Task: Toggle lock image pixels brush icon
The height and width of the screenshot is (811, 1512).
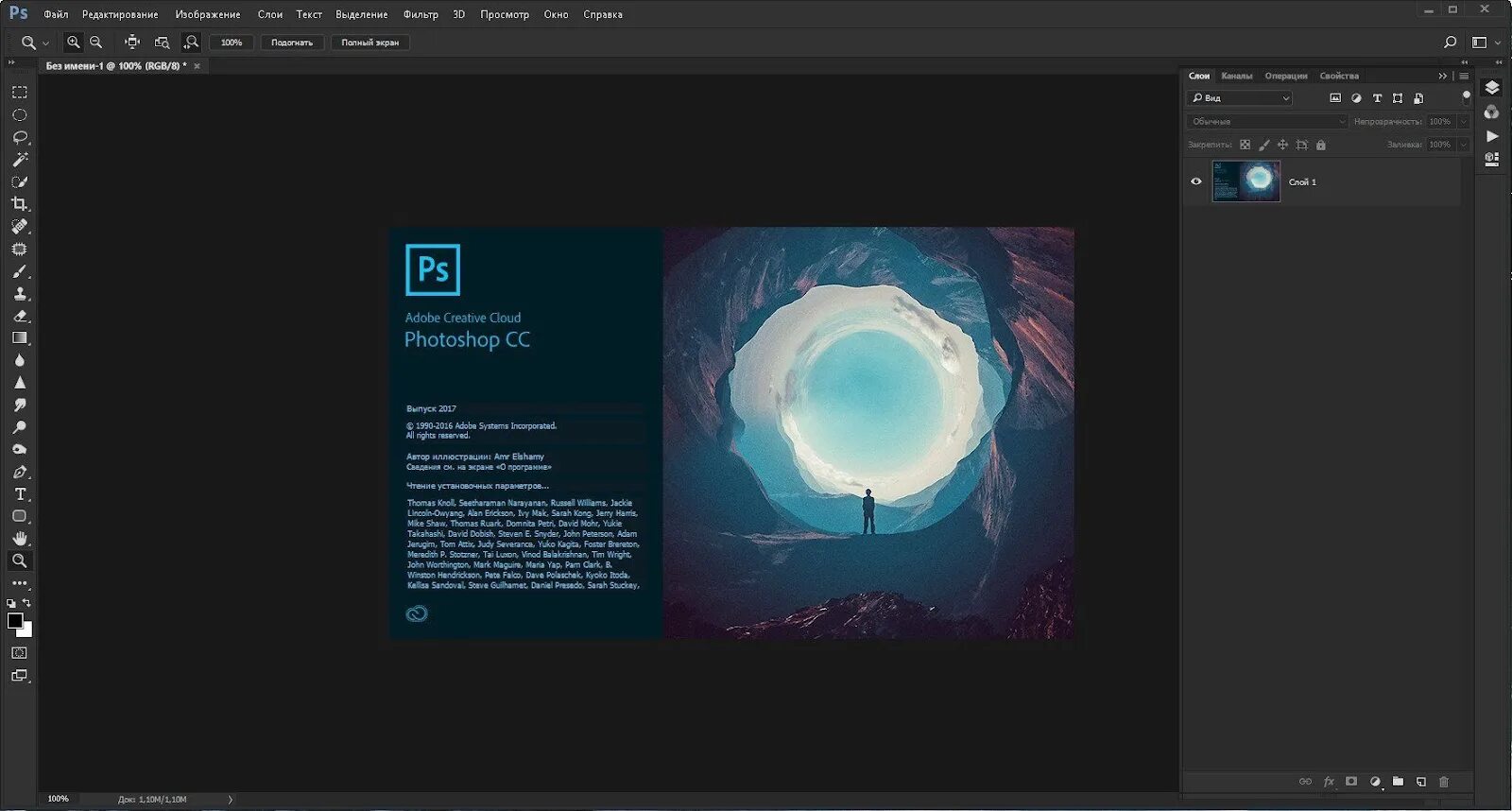Action: click(x=1264, y=145)
